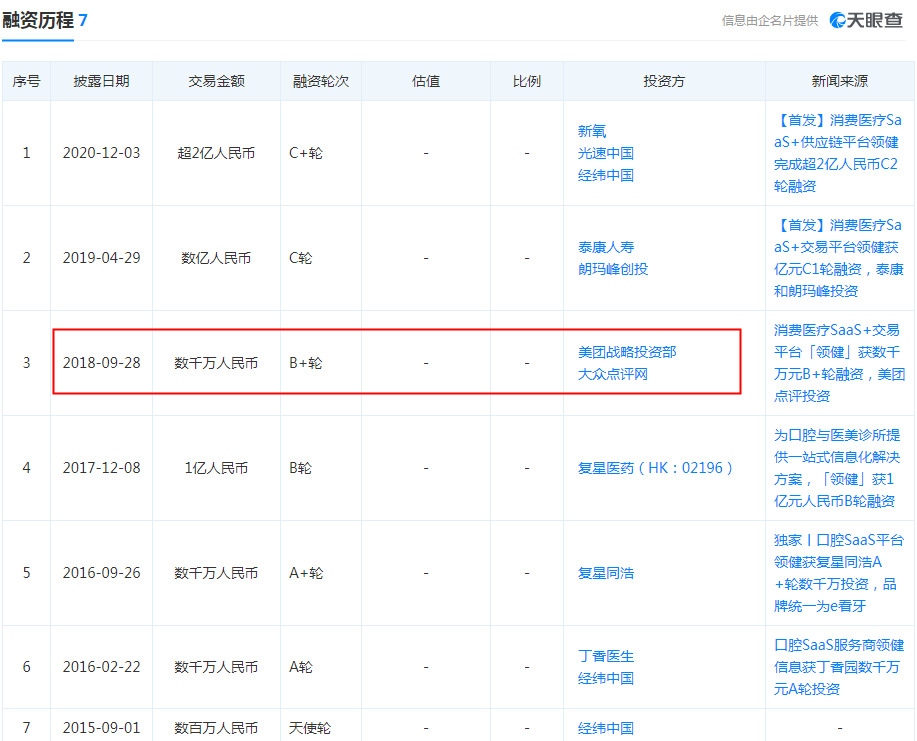Image resolution: width=917 pixels, height=741 pixels.
Task: Click the 估值 column header
Action: (426, 81)
